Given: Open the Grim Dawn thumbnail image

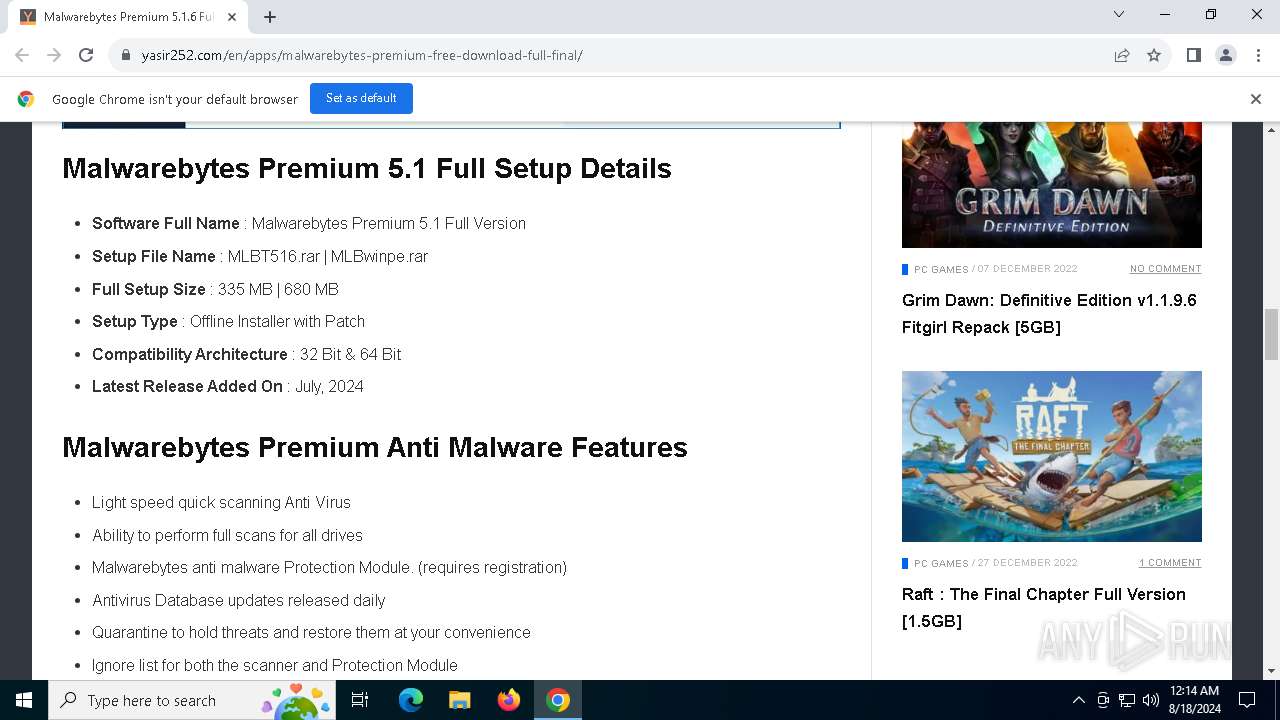Looking at the screenshot, I should point(1052,184).
